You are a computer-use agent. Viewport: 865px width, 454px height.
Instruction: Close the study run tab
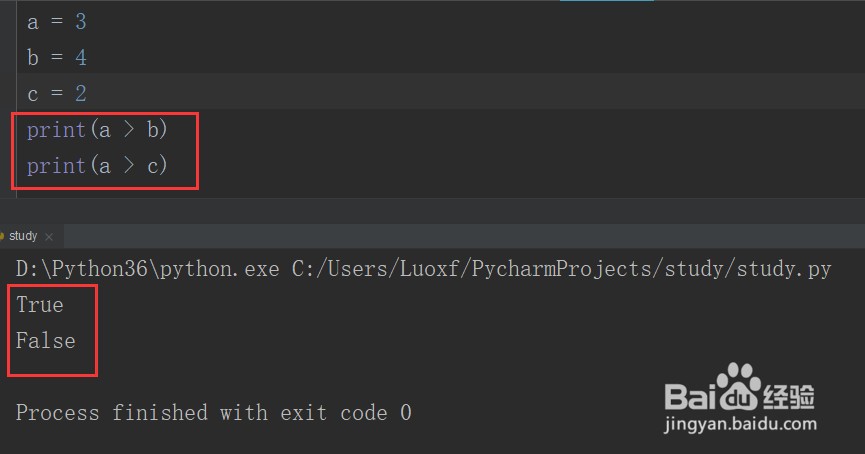point(49,237)
